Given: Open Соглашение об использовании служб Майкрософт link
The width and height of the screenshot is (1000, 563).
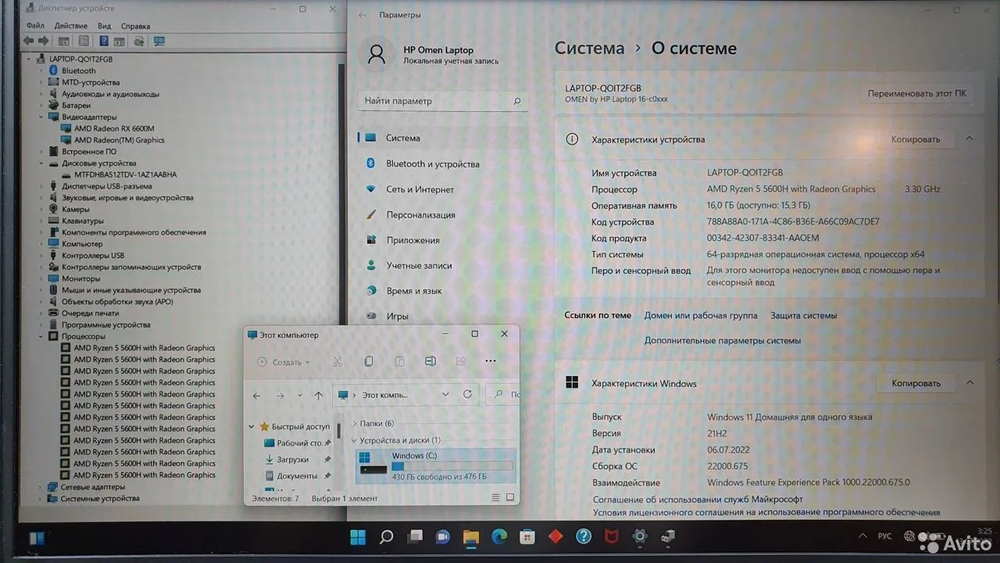Looking at the screenshot, I should 698,499.
